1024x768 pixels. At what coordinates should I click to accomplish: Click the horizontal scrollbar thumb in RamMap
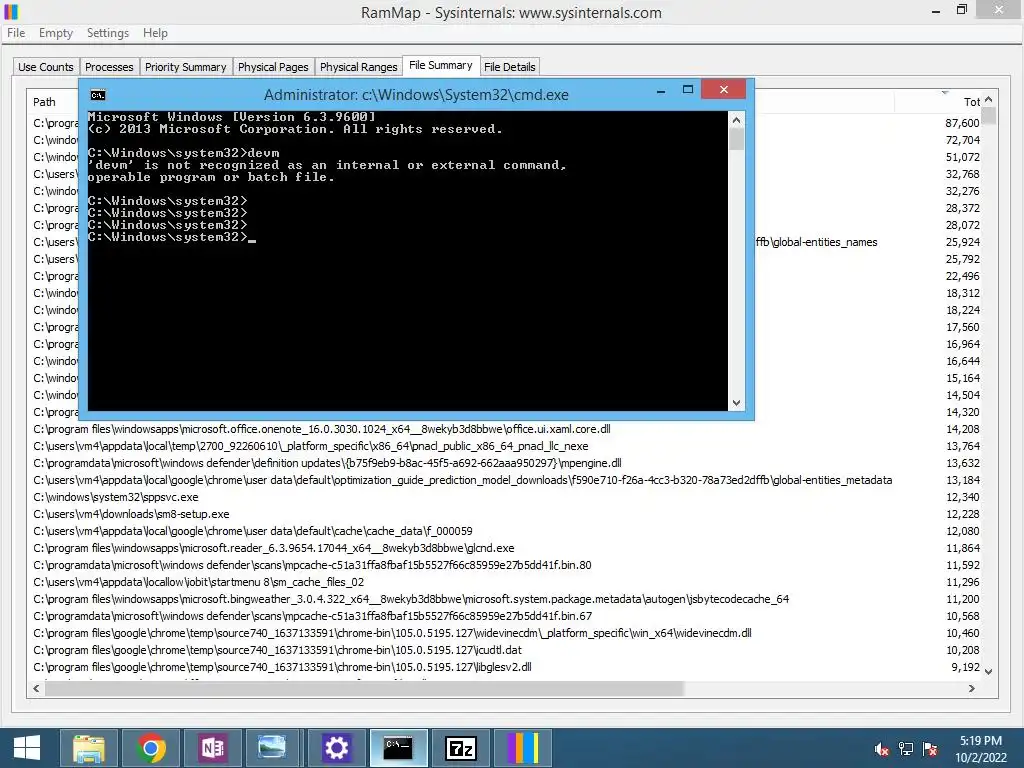(x=364, y=688)
